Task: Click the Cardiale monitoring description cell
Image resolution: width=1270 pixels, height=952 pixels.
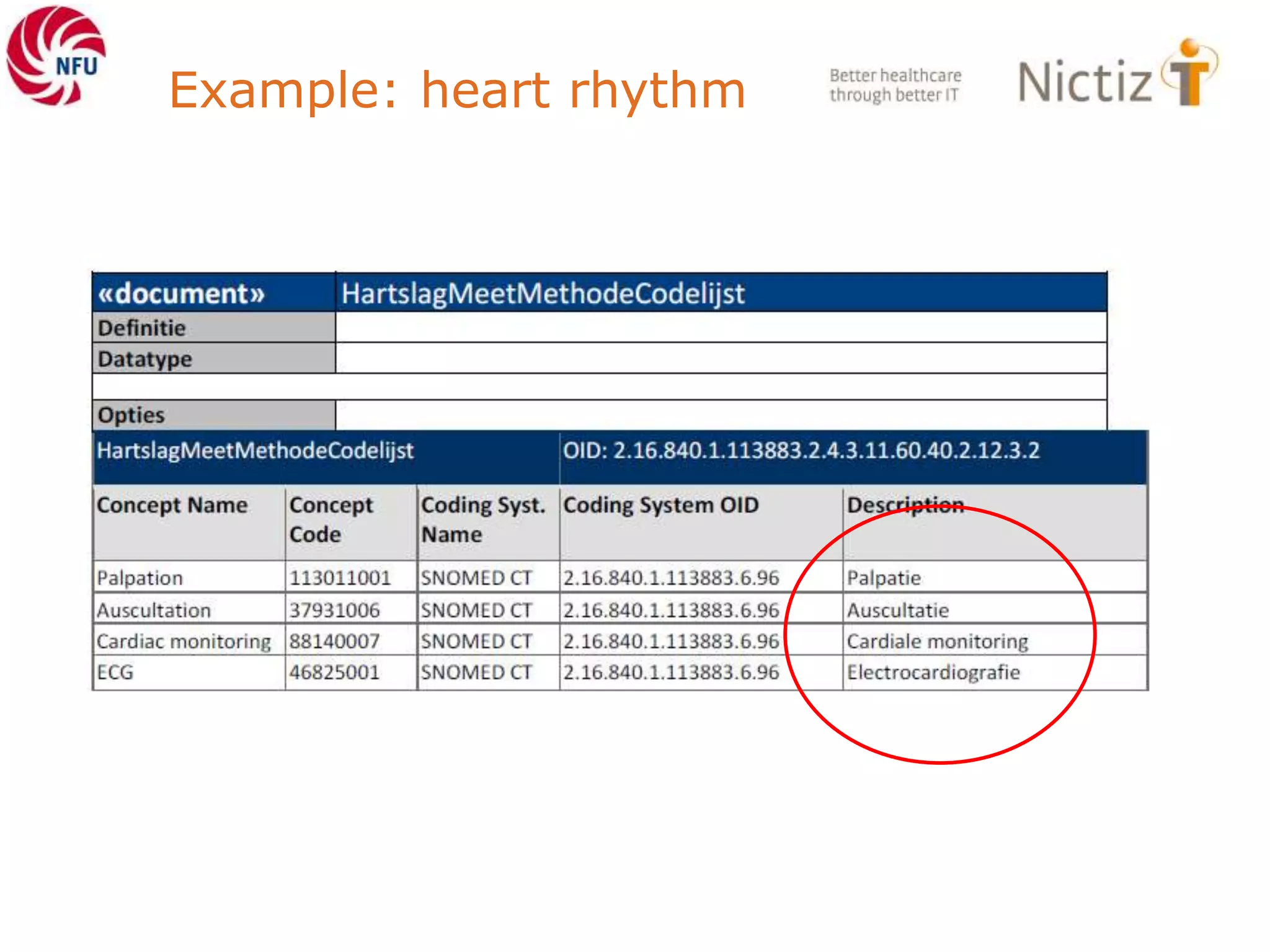Action: click(995, 641)
